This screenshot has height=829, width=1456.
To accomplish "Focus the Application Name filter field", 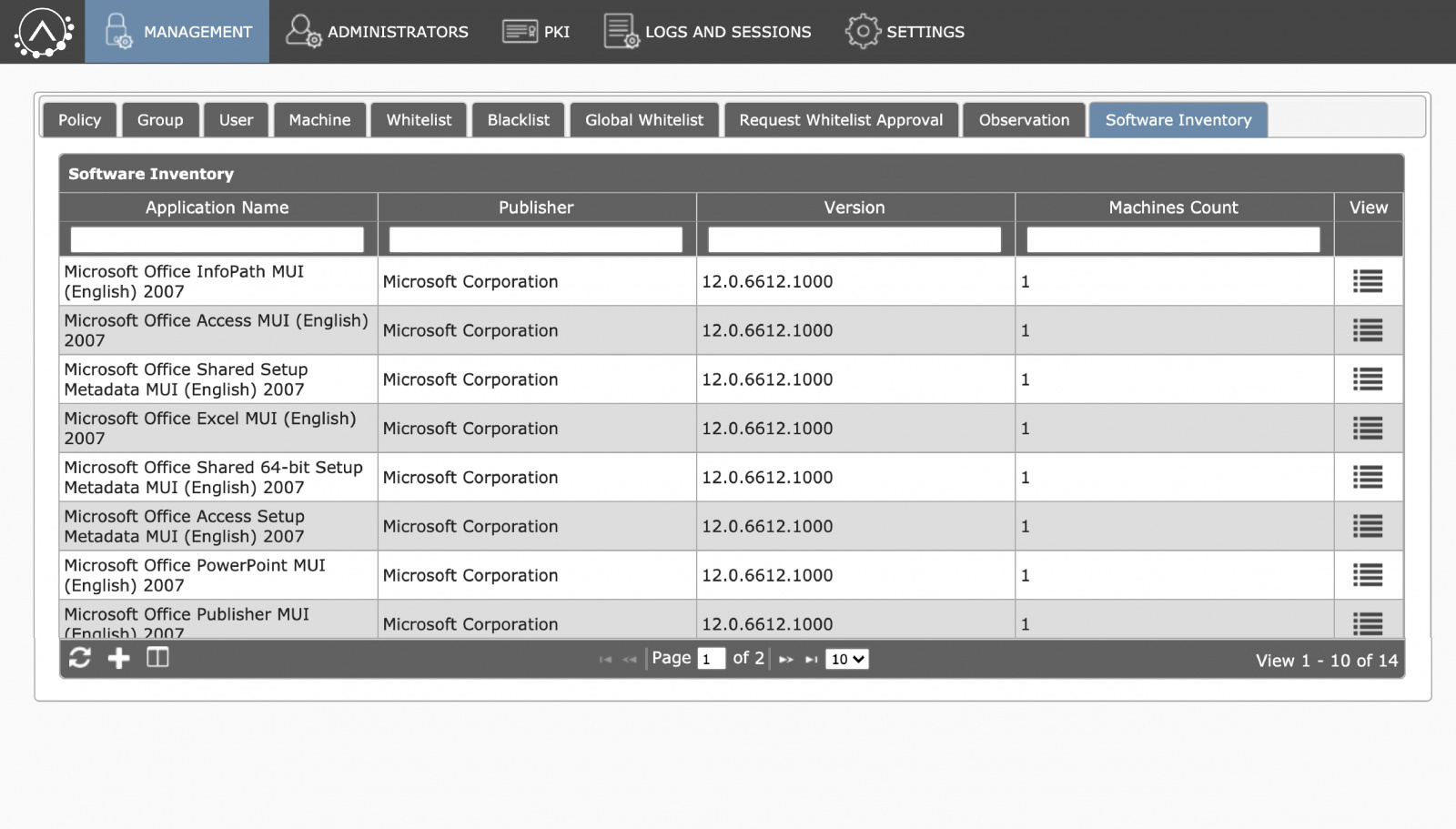I will point(217,239).
